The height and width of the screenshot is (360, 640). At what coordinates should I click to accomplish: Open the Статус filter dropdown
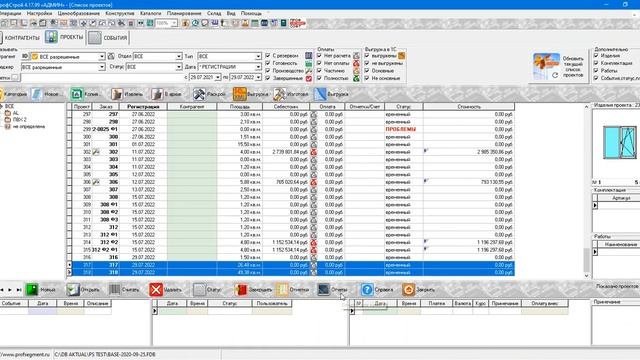tap(178, 67)
